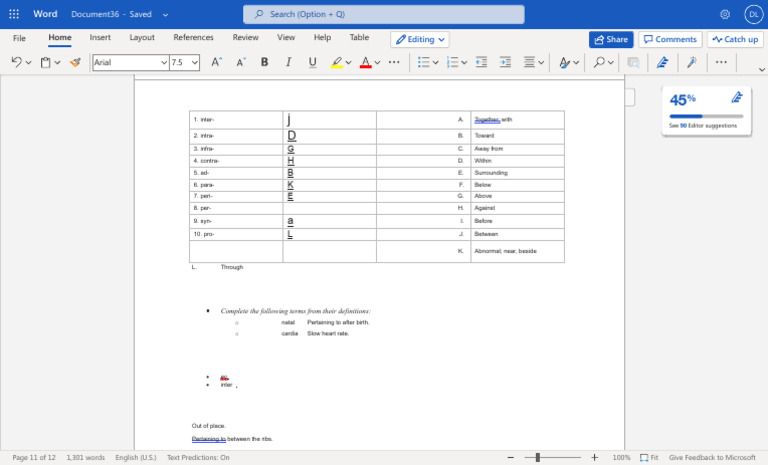Switch to the References tab
This screenshot has width=768, height=465.
[x=193, y=37]
